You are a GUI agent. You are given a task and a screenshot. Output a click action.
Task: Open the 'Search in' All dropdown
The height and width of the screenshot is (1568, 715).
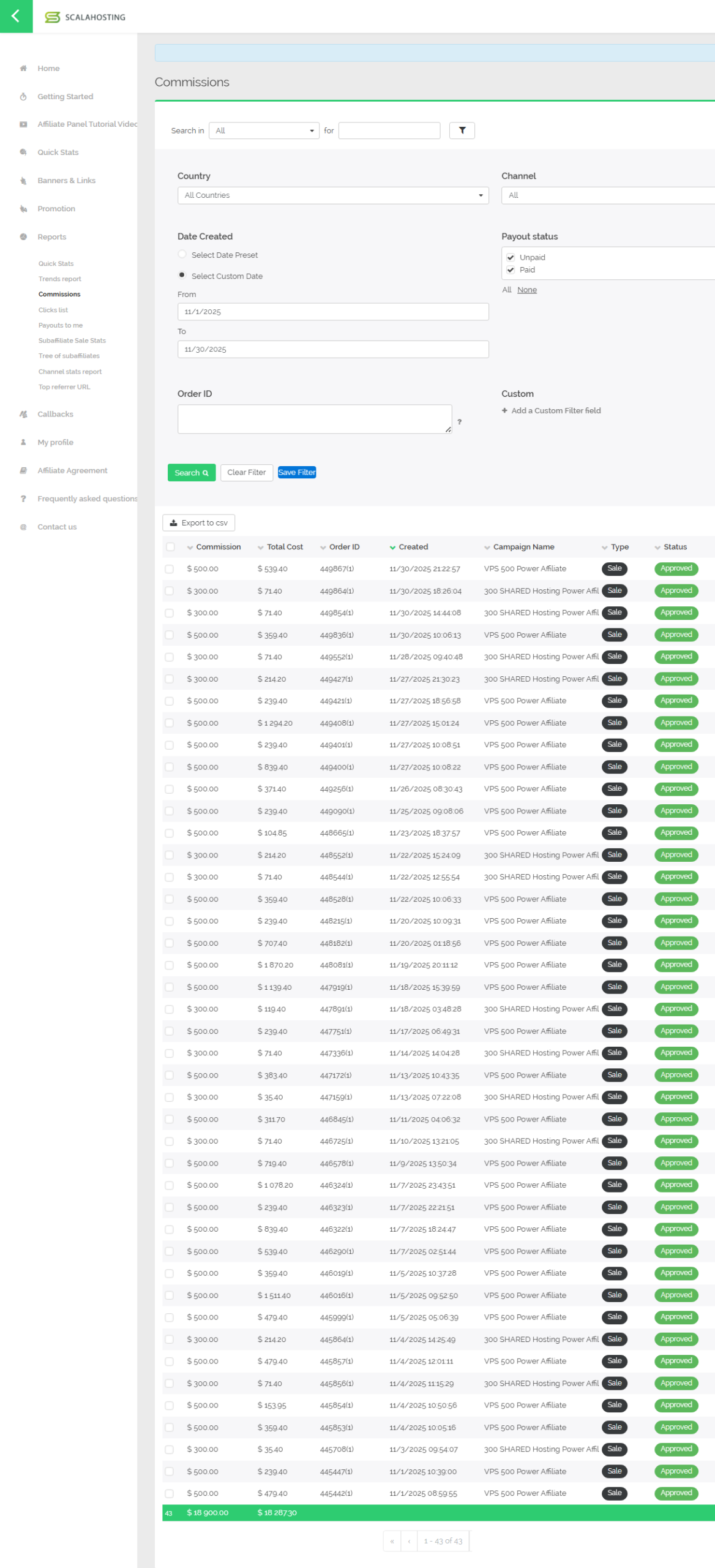[264, 130]
